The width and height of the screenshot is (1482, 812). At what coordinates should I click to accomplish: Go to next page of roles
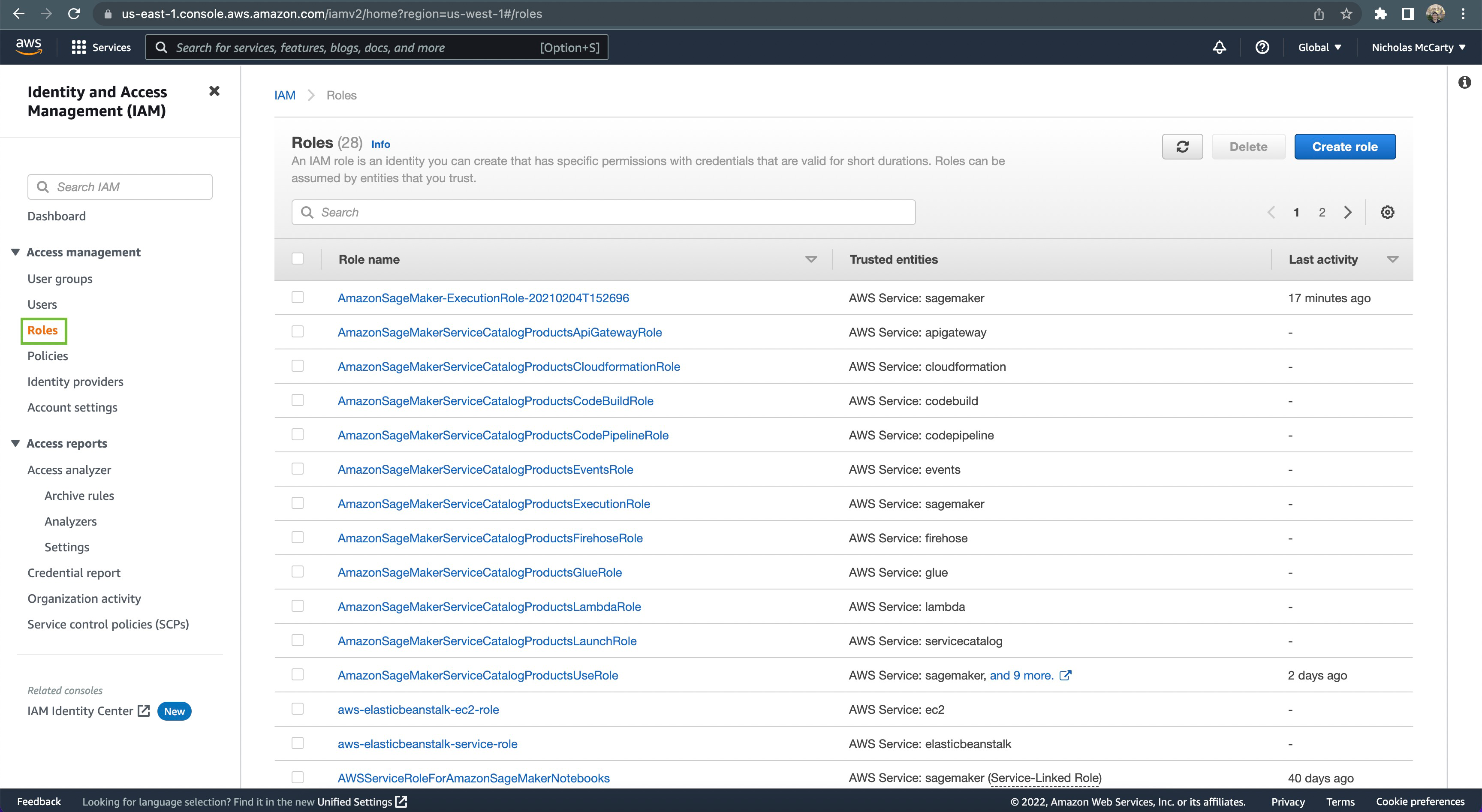click(1347, 212)
